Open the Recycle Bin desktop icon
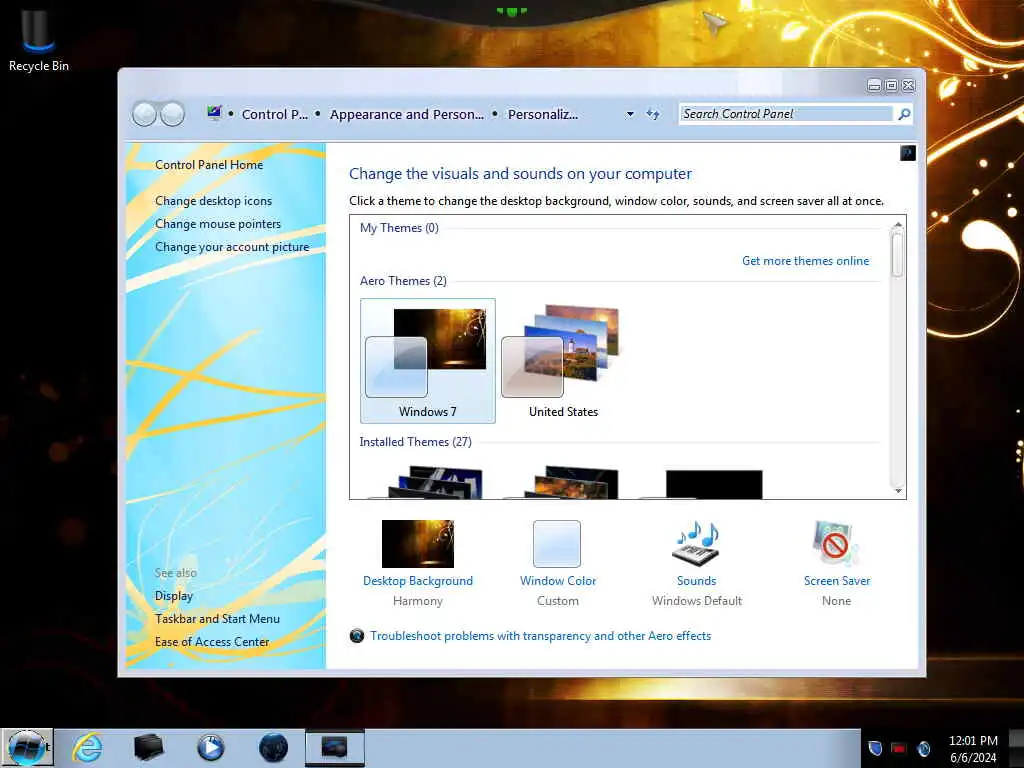This screenshot has width=1024, height=768. coord(38,39)
